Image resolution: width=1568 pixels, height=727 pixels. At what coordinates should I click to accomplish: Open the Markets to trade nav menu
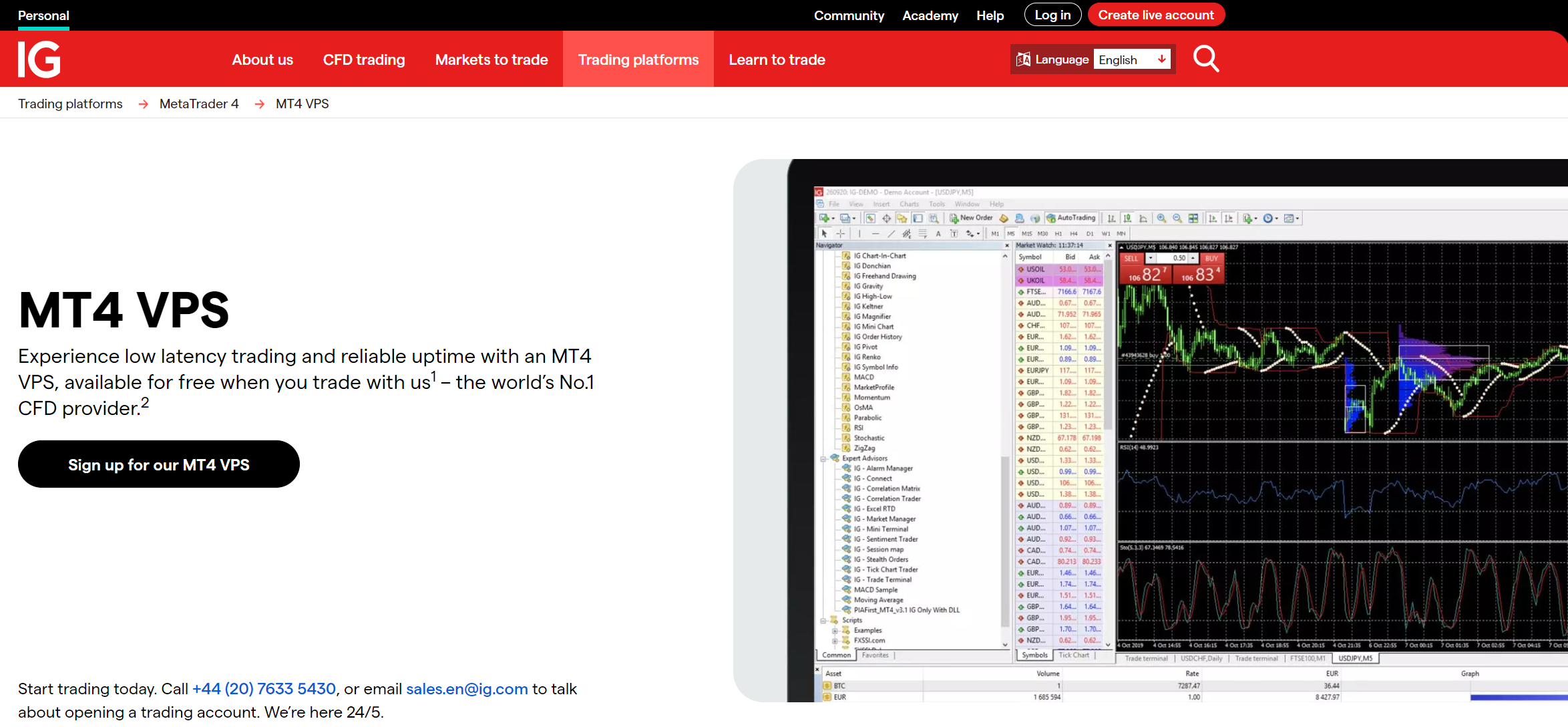click(492, 59)
